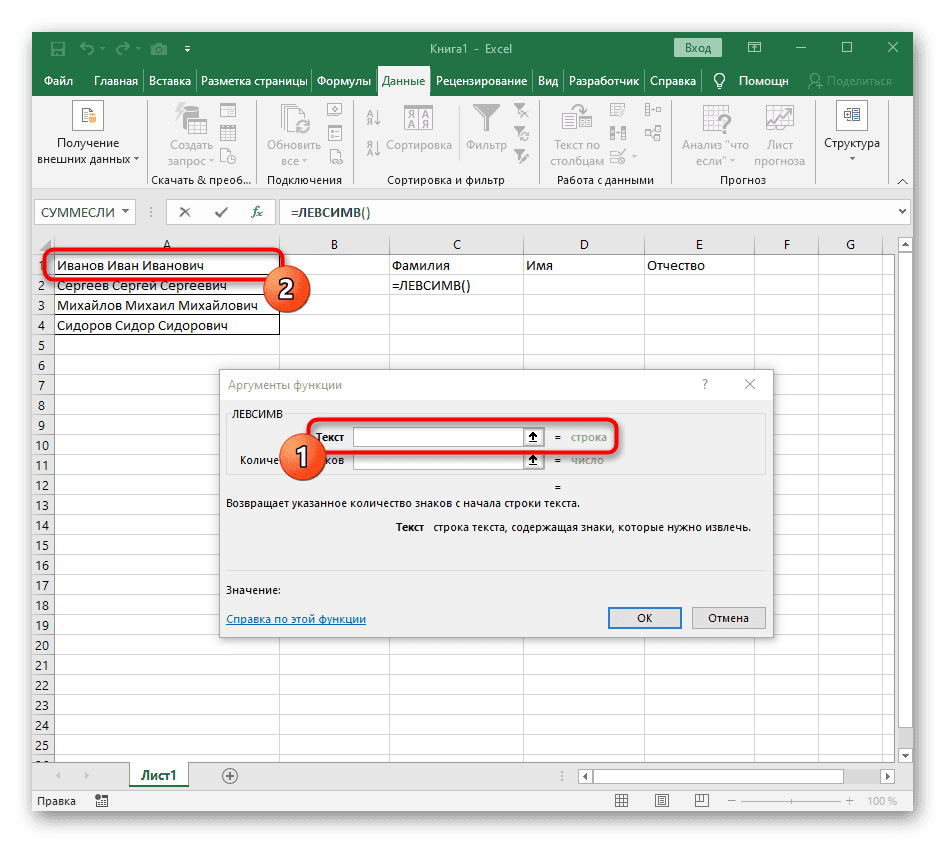Confirm formula with the checkmark icon

pyautogui.click(x=222, y=211)
